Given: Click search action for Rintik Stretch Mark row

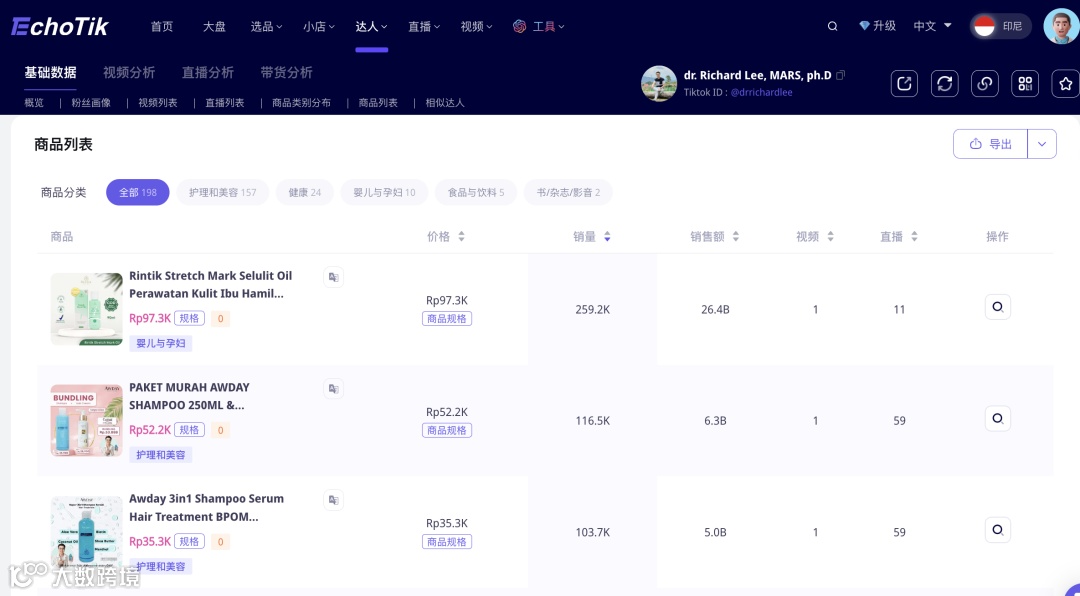Looking at the screenshot, I should point(997,307).
